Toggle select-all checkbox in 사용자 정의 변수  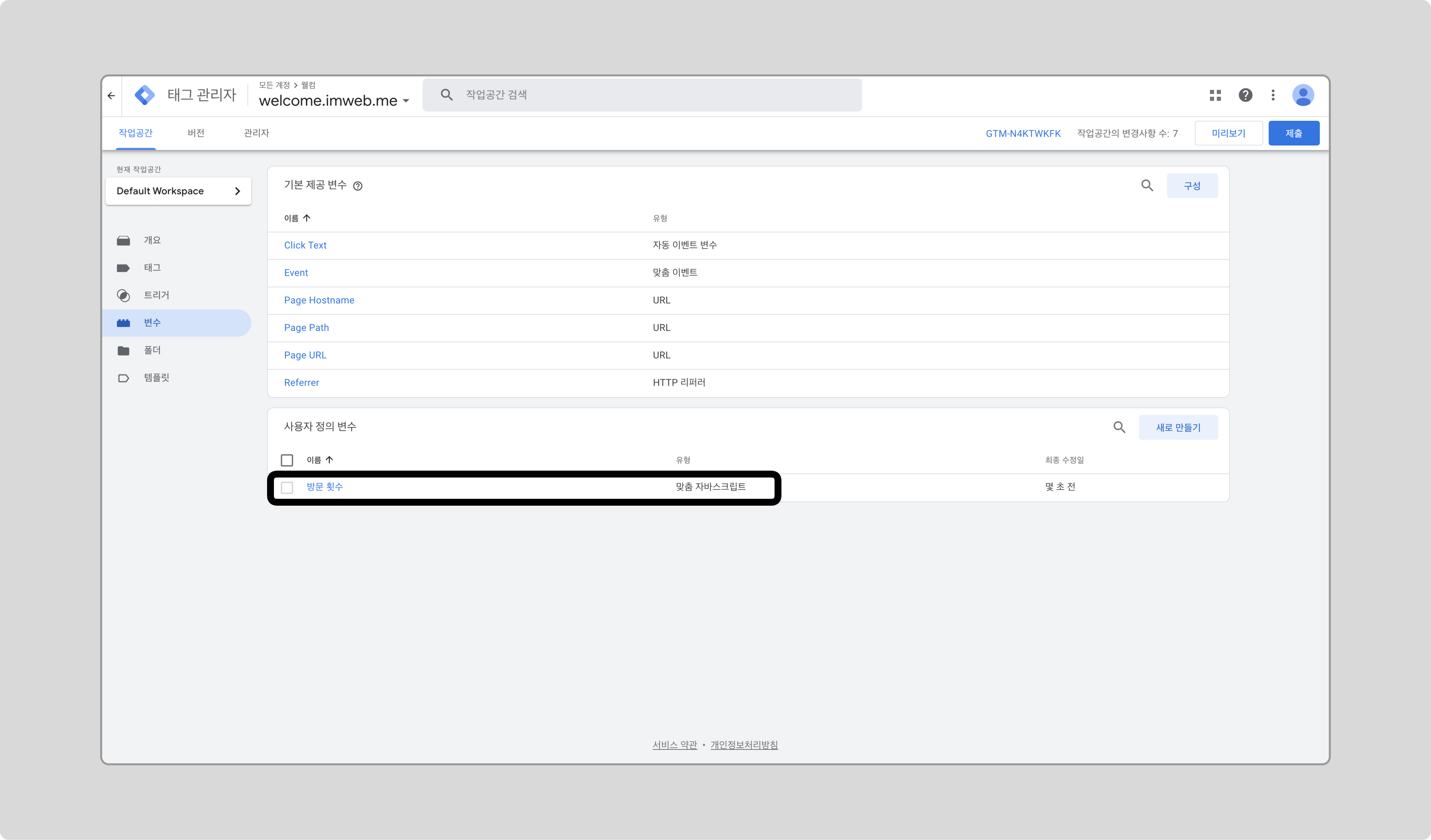tap(287, 460)
